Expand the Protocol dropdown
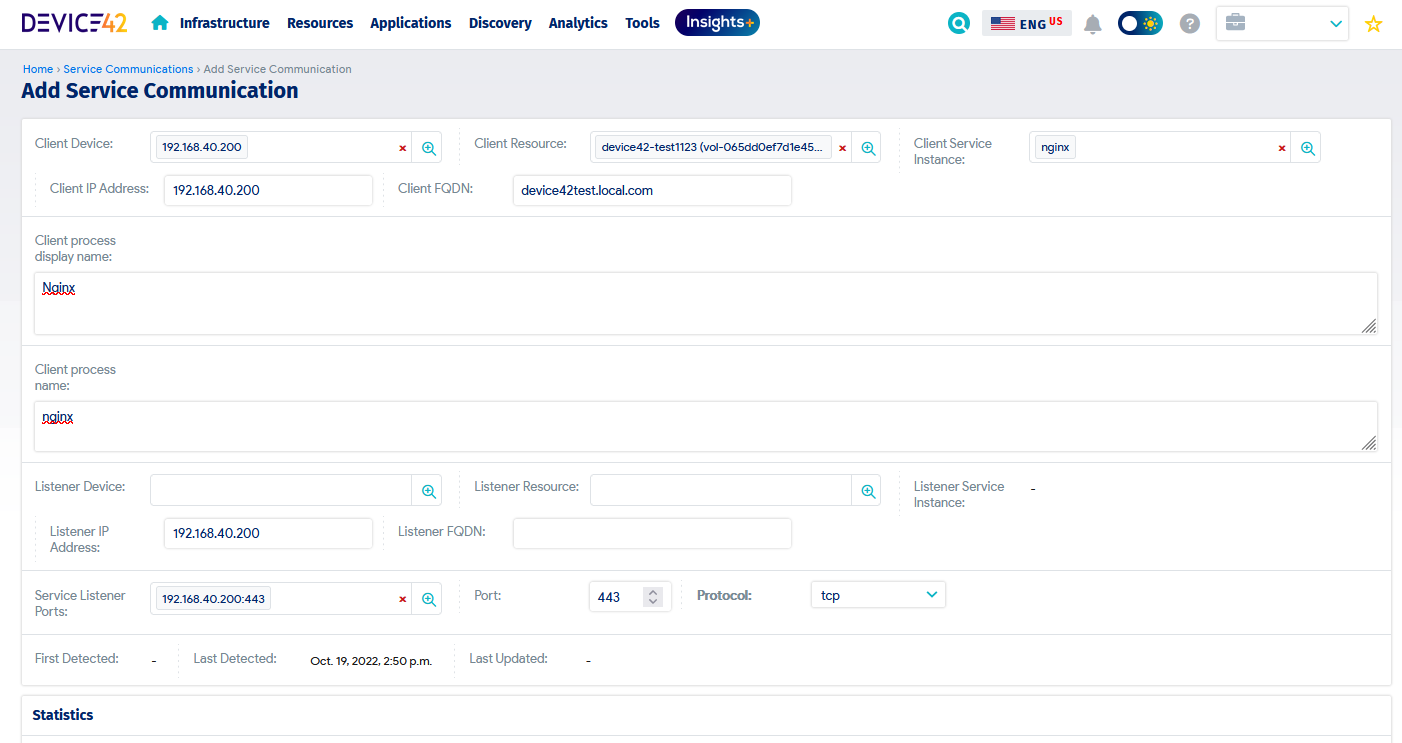 tap(877, 595)
